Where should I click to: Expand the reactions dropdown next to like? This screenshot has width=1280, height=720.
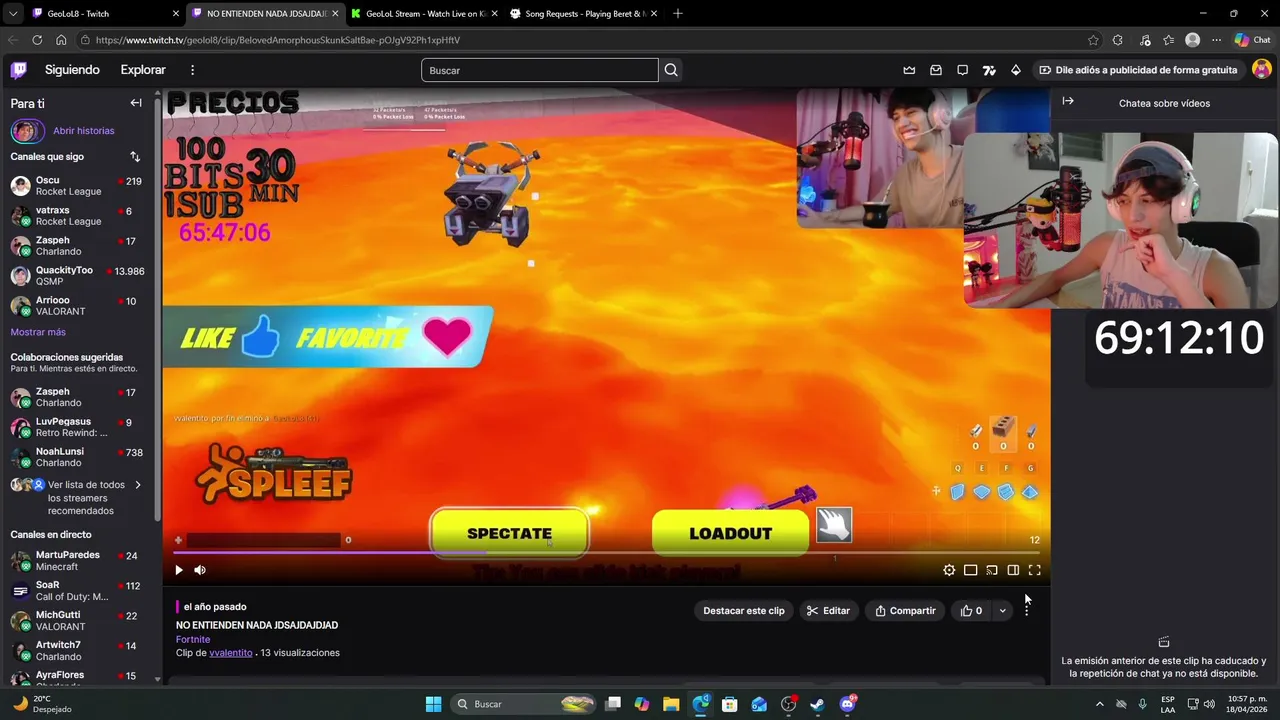click(x=1002, y=610)
